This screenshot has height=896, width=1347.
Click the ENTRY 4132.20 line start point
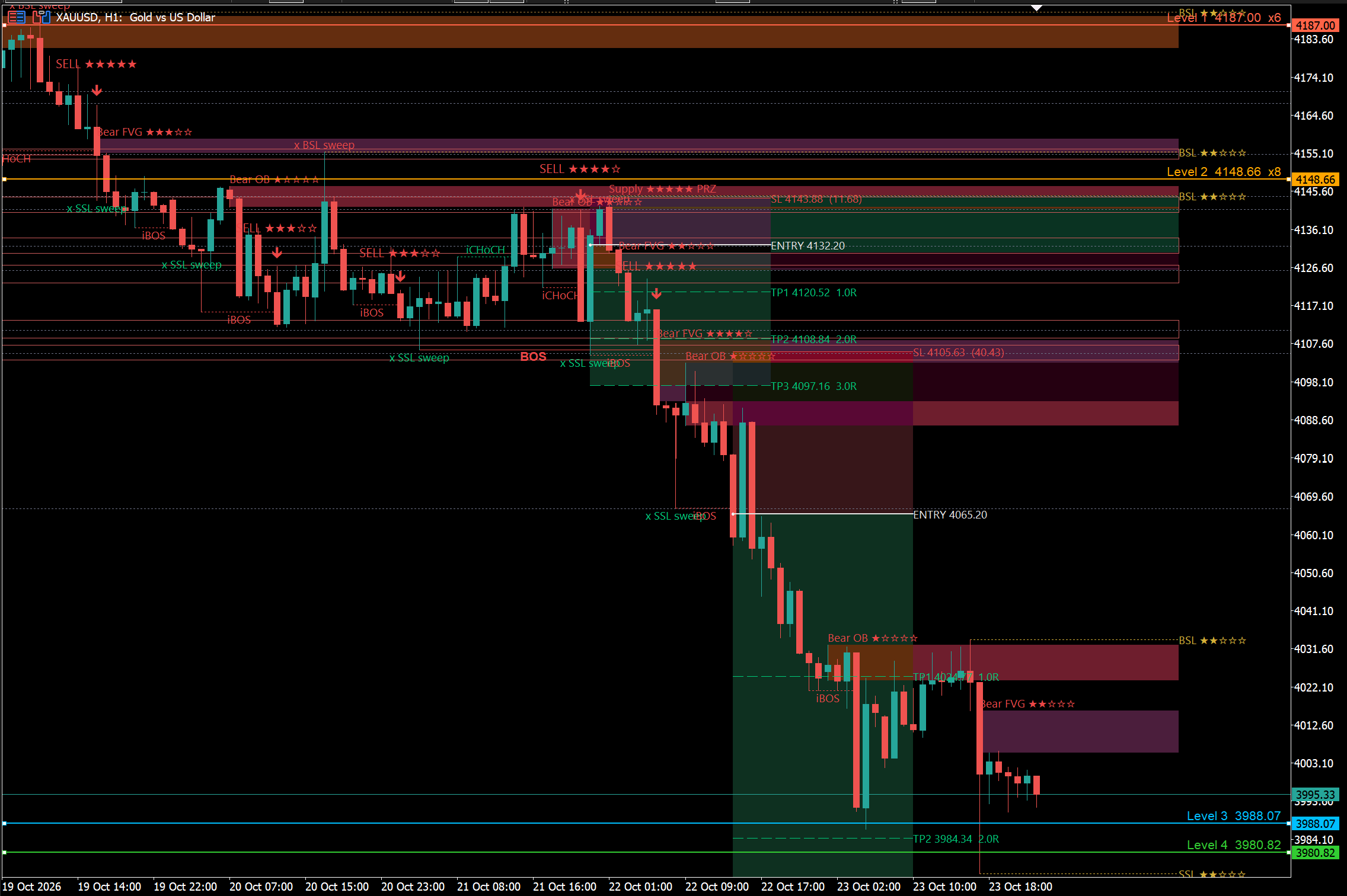(x=590, y=245)
